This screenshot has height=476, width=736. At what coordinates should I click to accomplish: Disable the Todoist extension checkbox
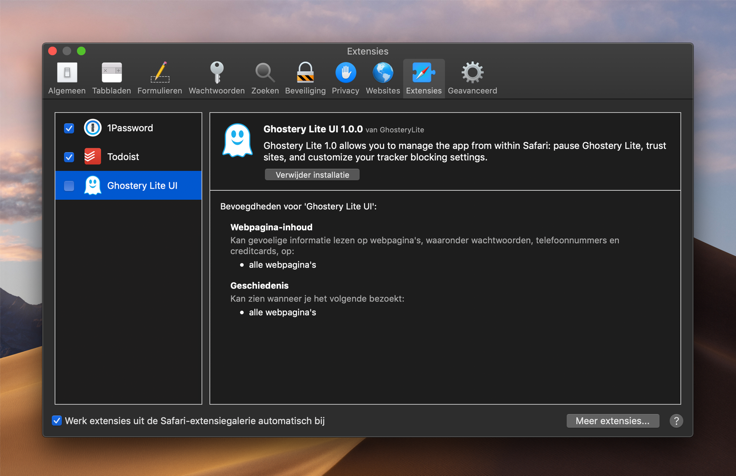click(x=69, y=157)
